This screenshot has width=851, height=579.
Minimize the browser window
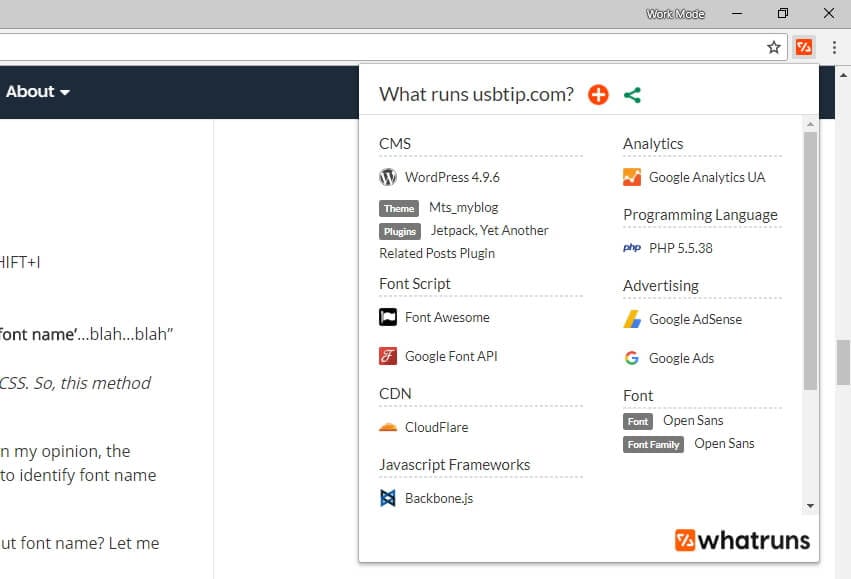[x=736, y=14]
